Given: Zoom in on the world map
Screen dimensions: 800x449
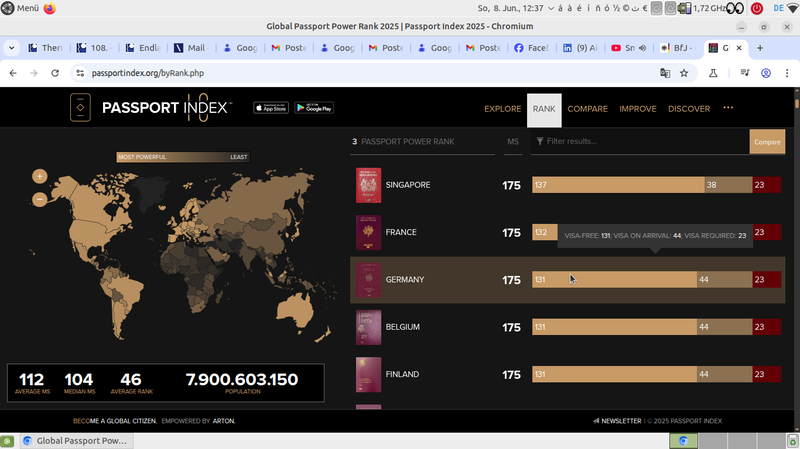Looking at the screenshot, I should [x=40, y=176].
